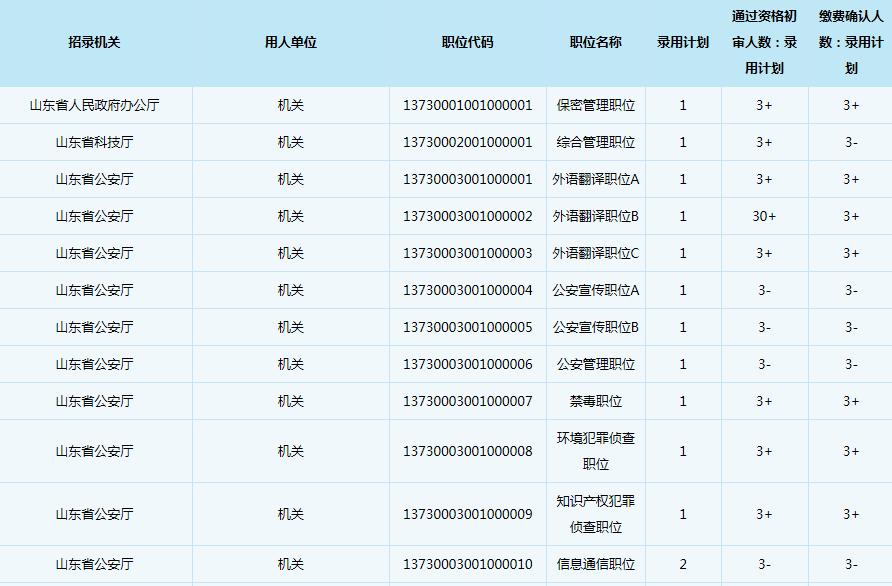Select 山东省科技厅 cell
Viewport: 892px width, 586px height.
(x=94, y=142)
